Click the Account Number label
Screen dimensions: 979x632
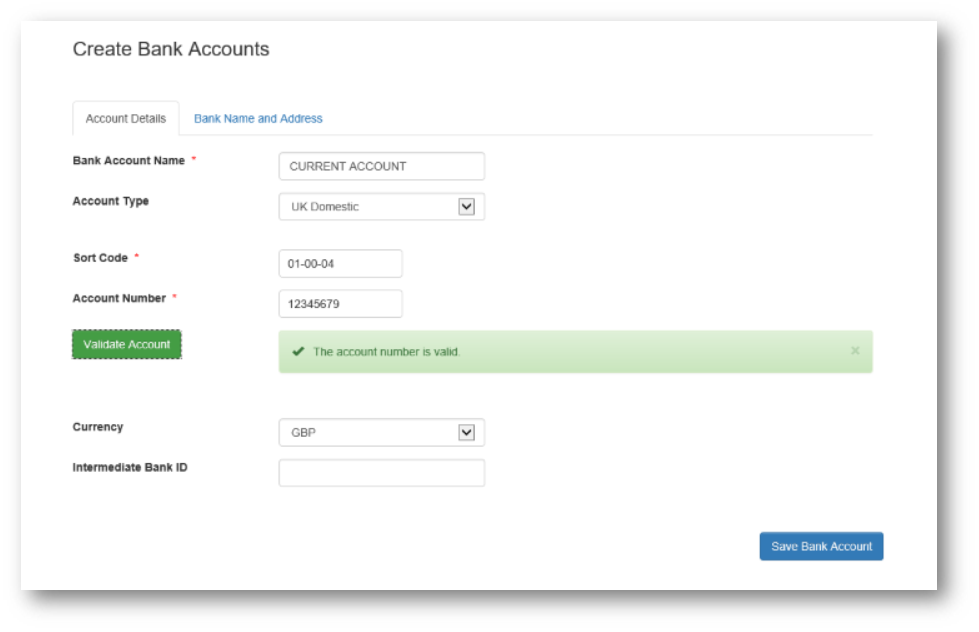tap(119, 299)
